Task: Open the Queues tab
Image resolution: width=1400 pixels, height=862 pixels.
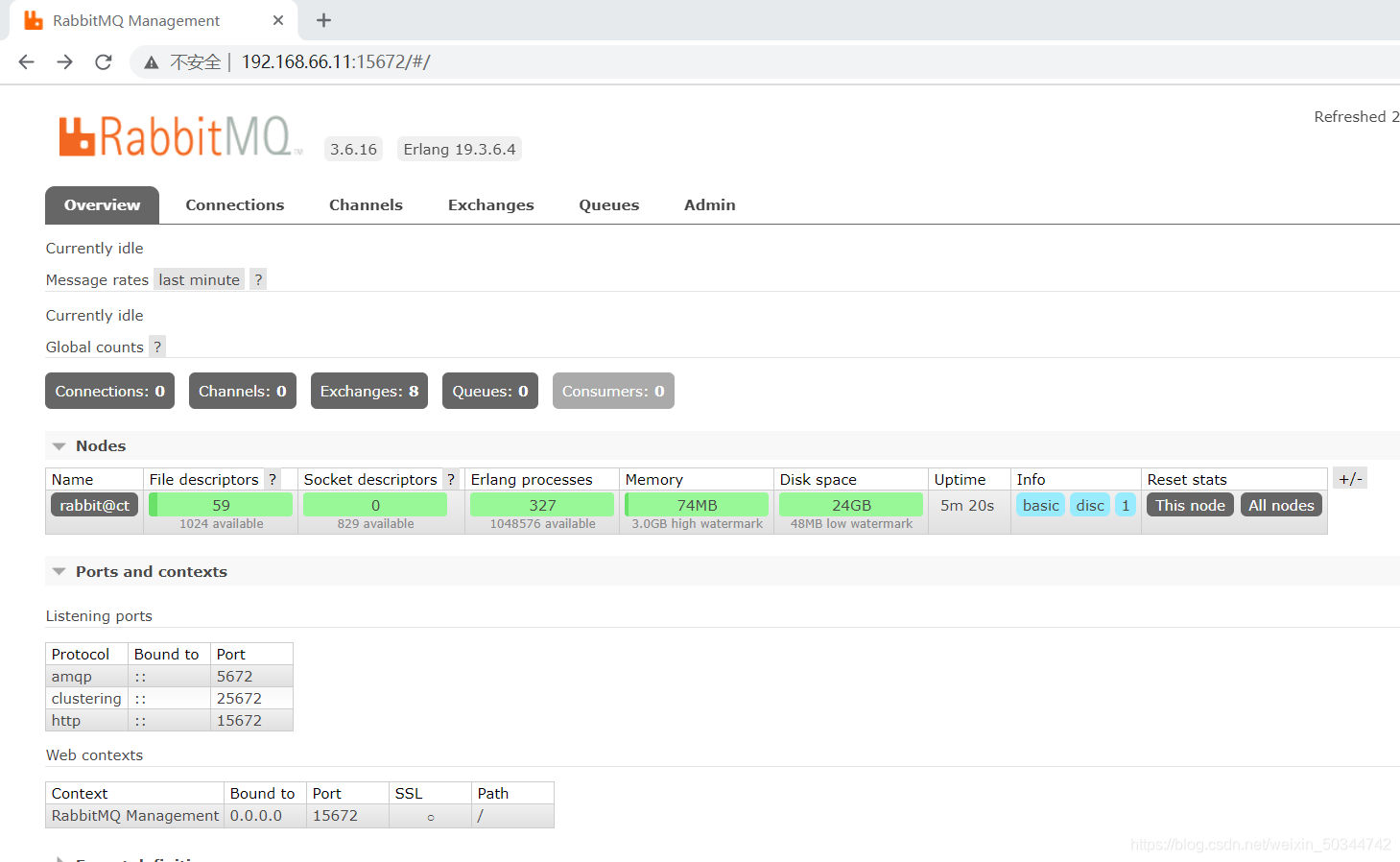Action: pyautogui.click(x=609, y=205)
